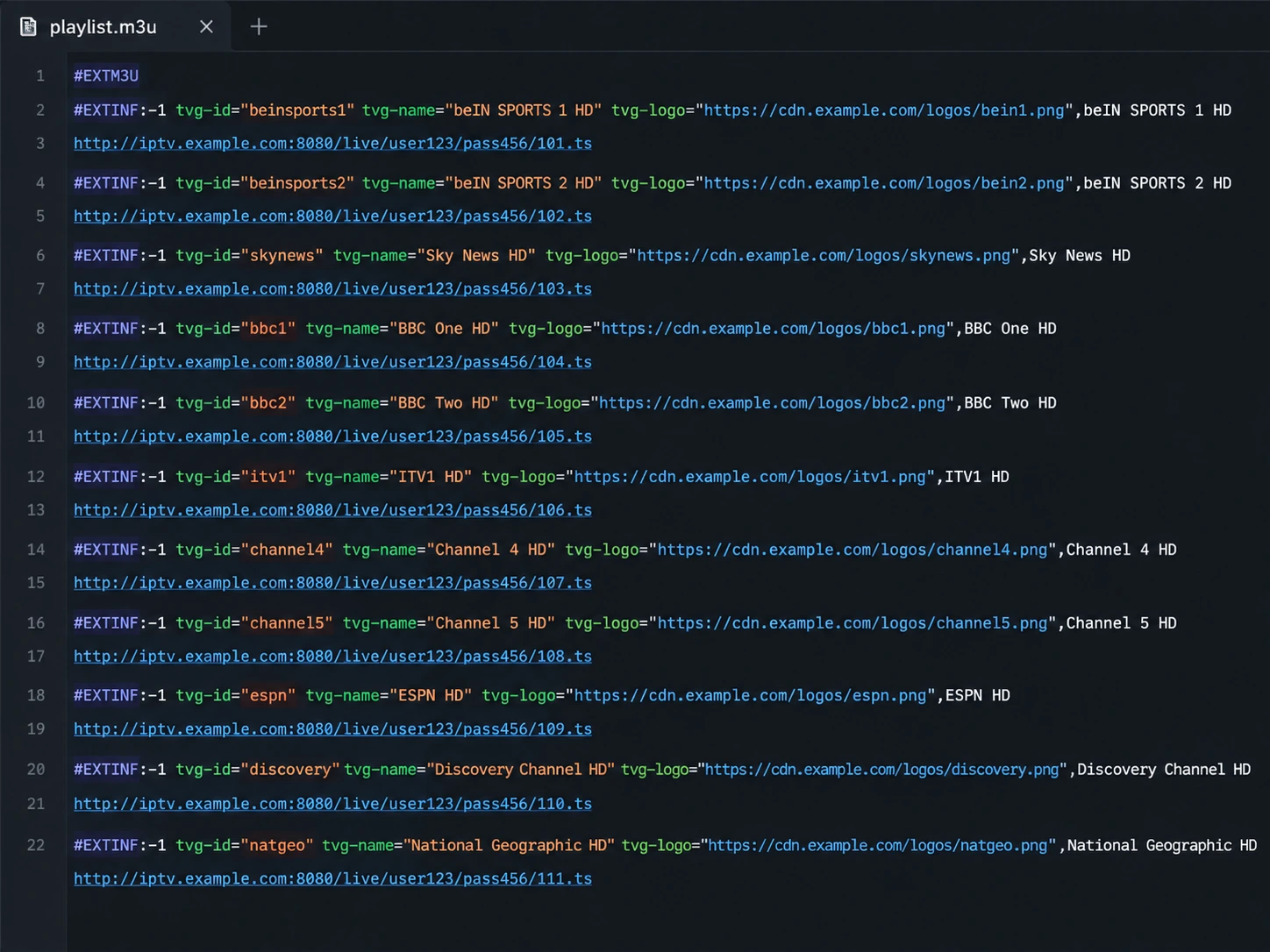1270x952 pixels.
Task: Click the natgeo.png logo URL
Action: click(x=878, y=845)
